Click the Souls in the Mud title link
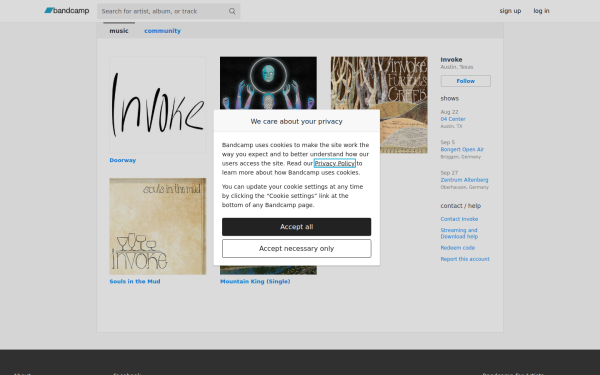Screen dimensions: 600x375 click(x=135, y=281)
